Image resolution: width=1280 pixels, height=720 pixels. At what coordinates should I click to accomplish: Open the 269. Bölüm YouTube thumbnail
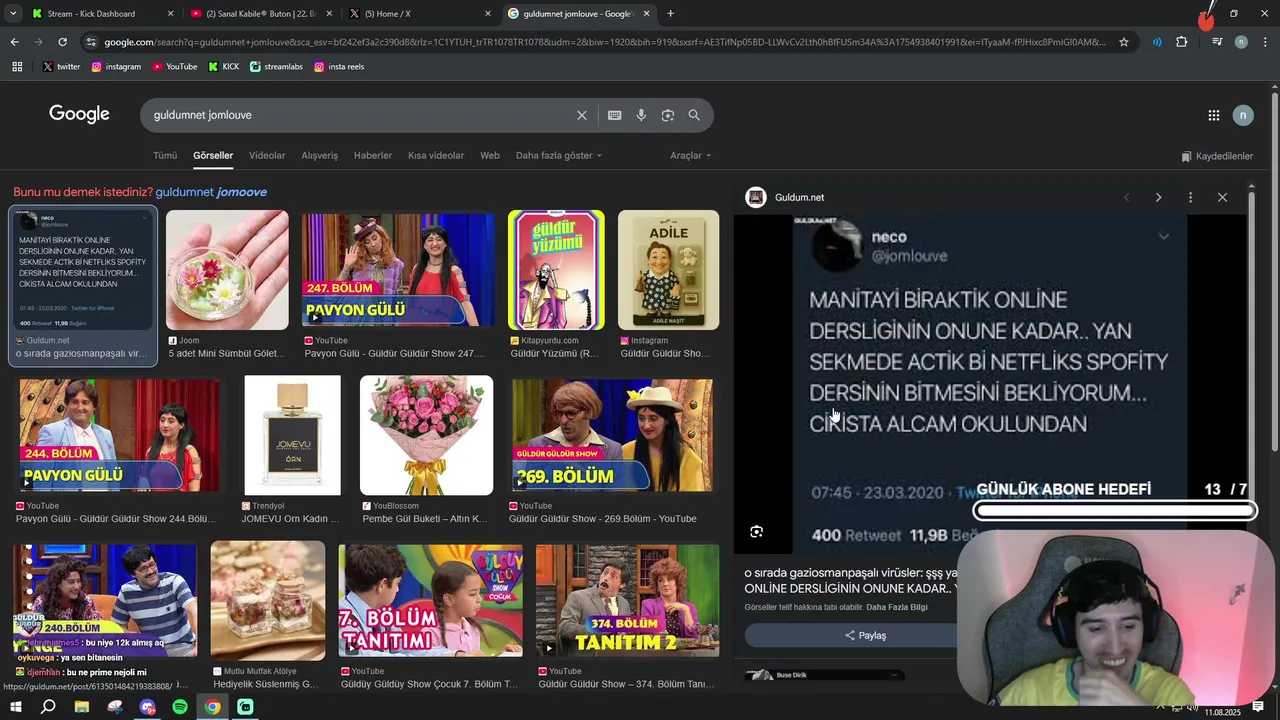click(x=612, y=435)
